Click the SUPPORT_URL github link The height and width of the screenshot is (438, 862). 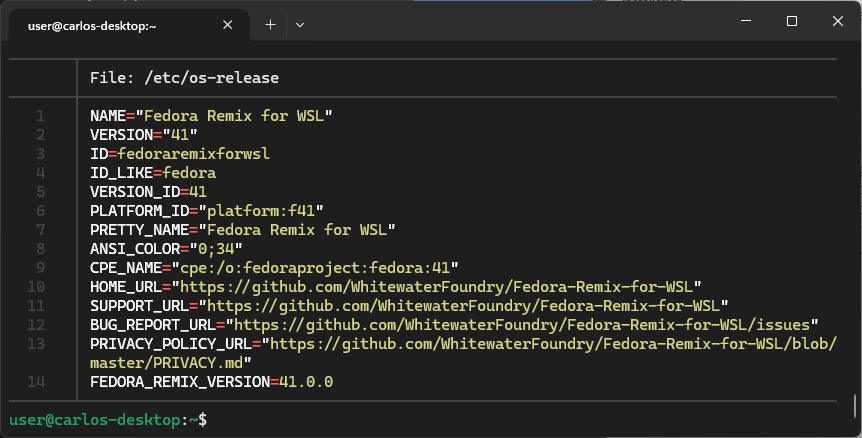click(x=463, y=306)
